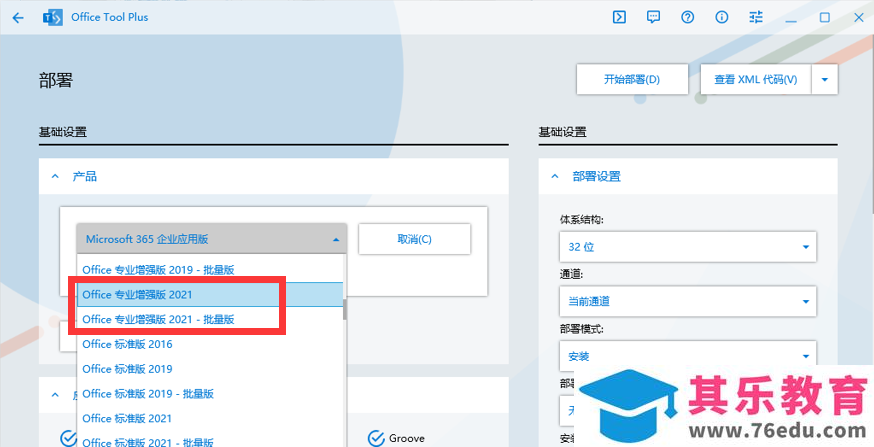The image size is (874, 447).
Task: Open the about info icon
Action: (722, 17)
